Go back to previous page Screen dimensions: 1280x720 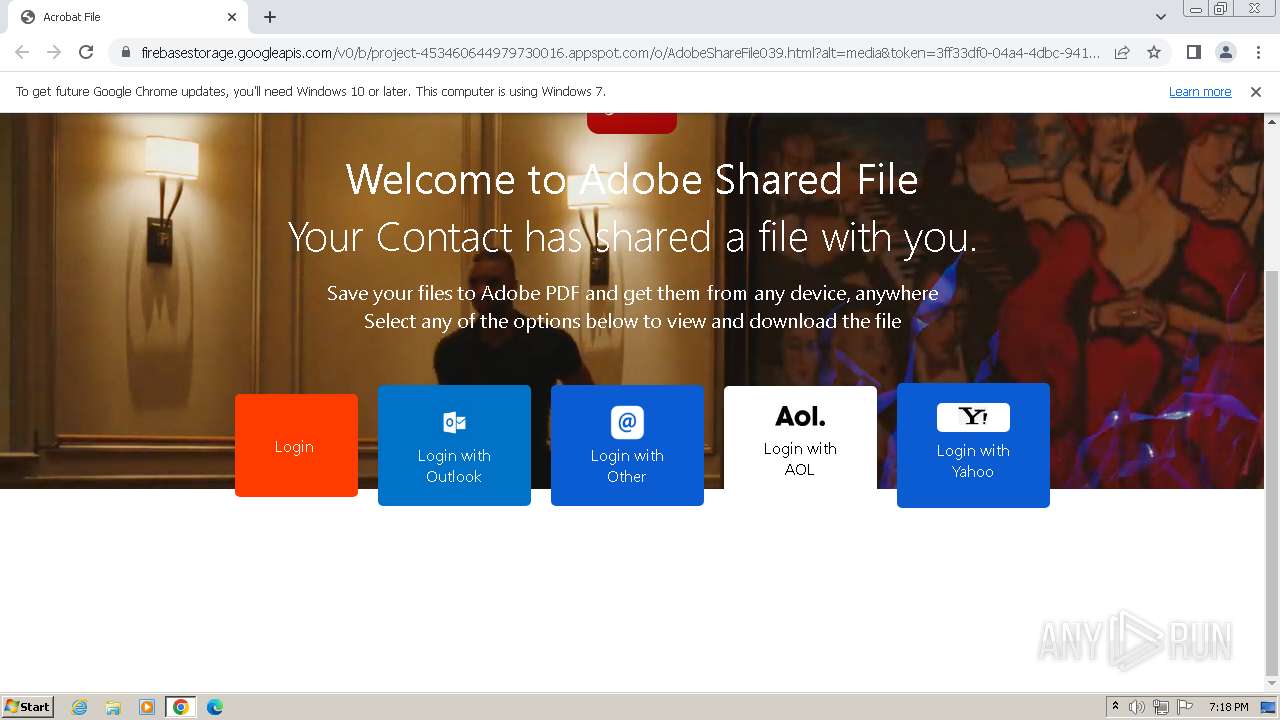pos(22,52)
